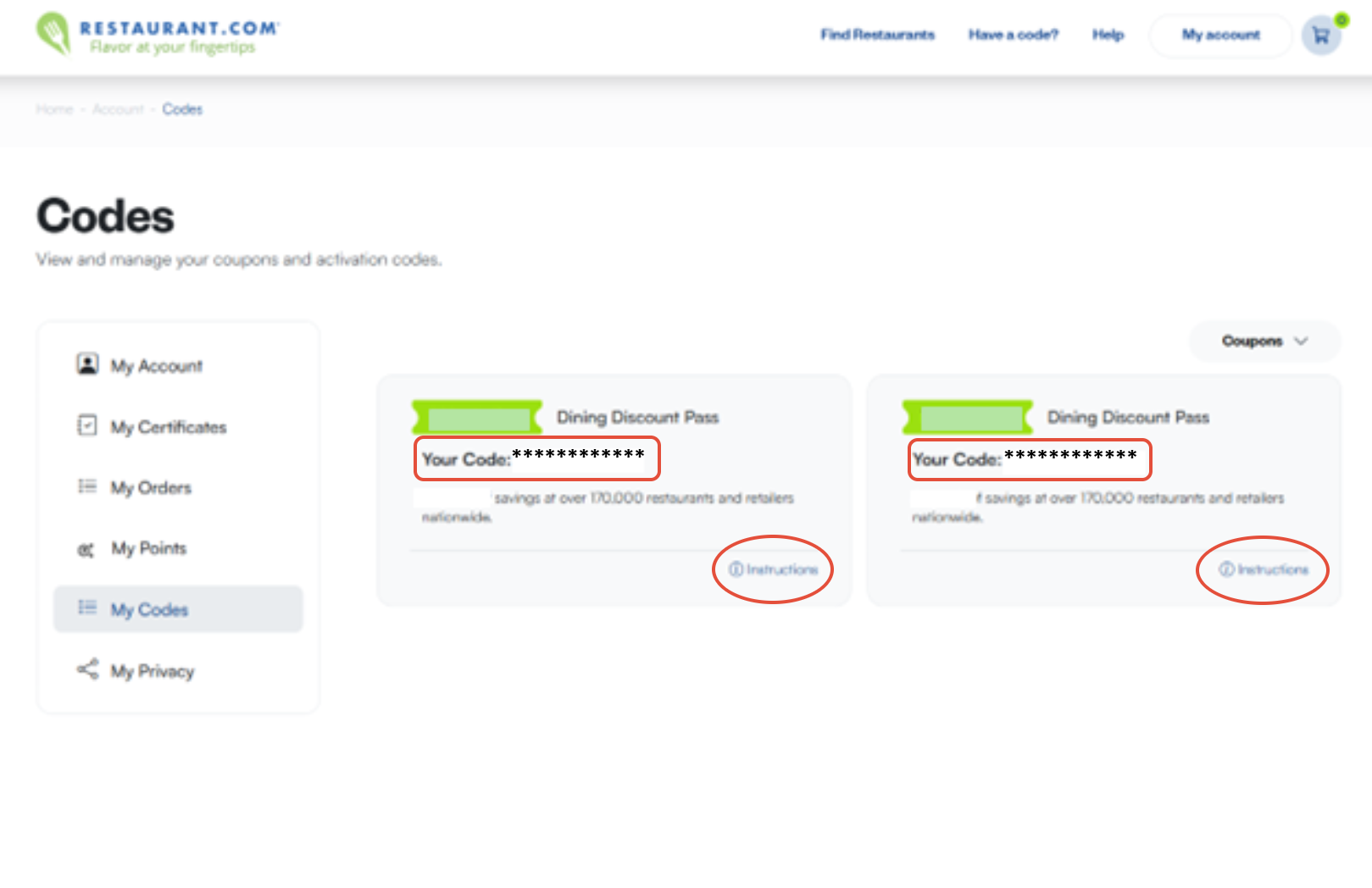Viewport: 1372px width, 888px height.
Task: Click the My Certificates checkbox-page icon
Action: (87, 425)
